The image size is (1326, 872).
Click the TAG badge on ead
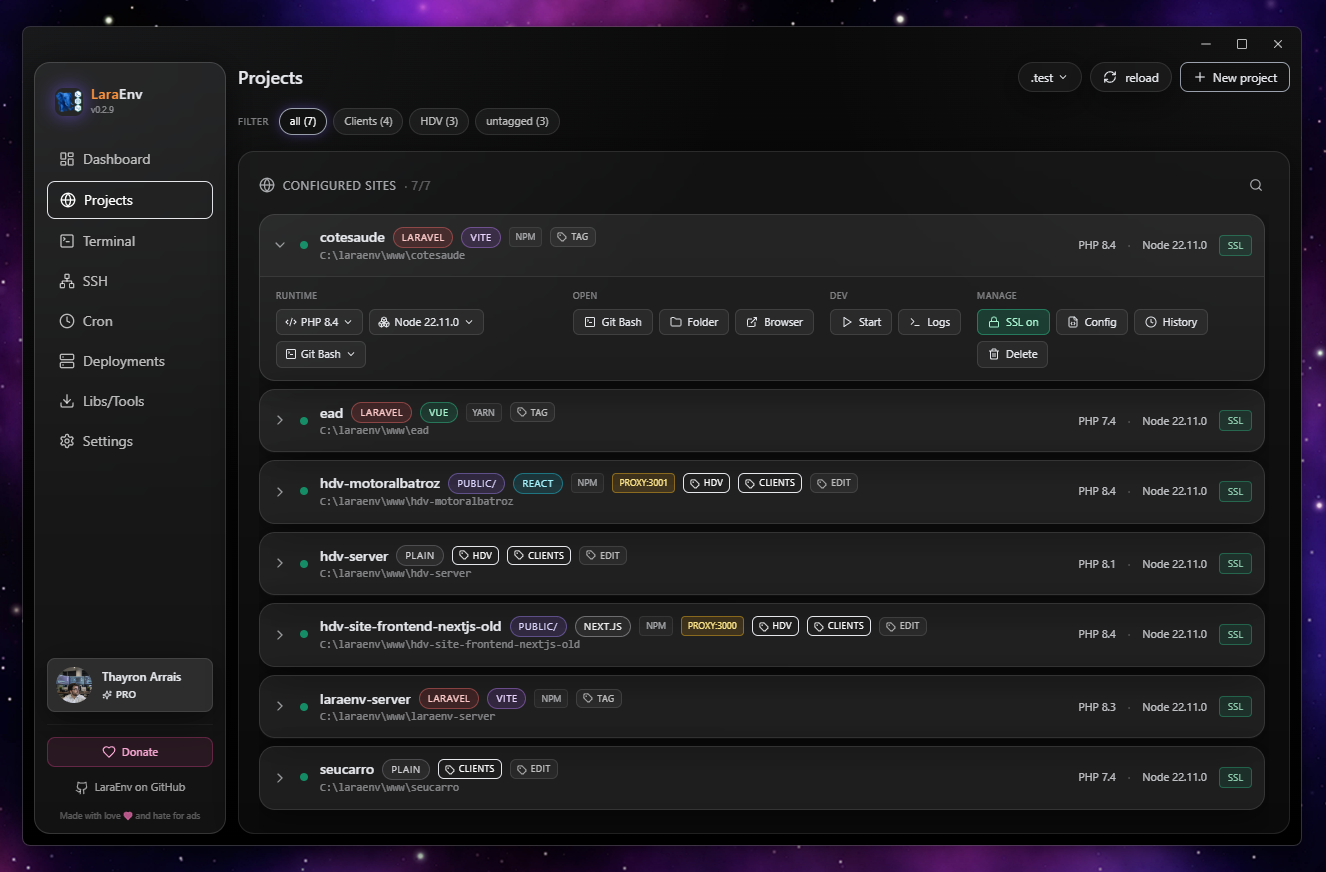coord(533,412)
